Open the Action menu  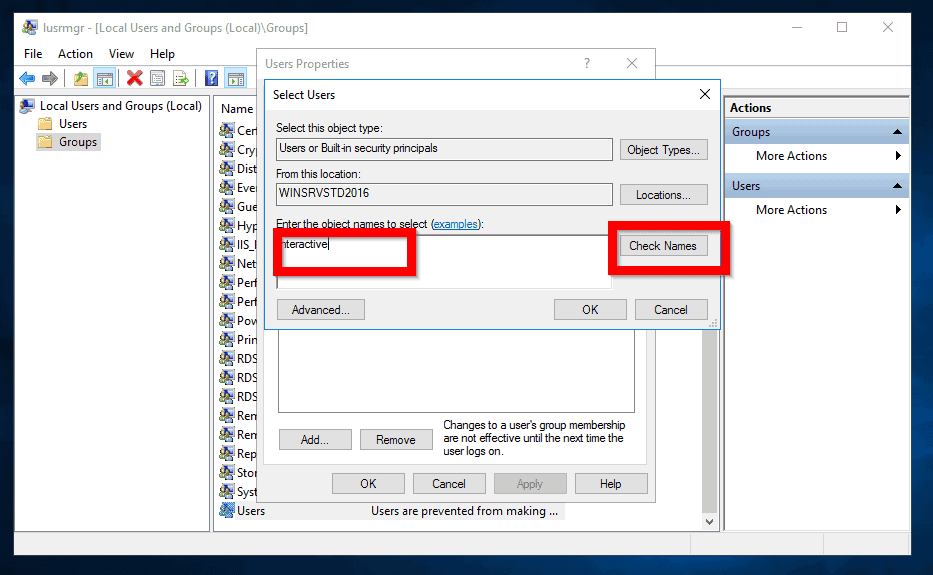[x=75, y=54]
